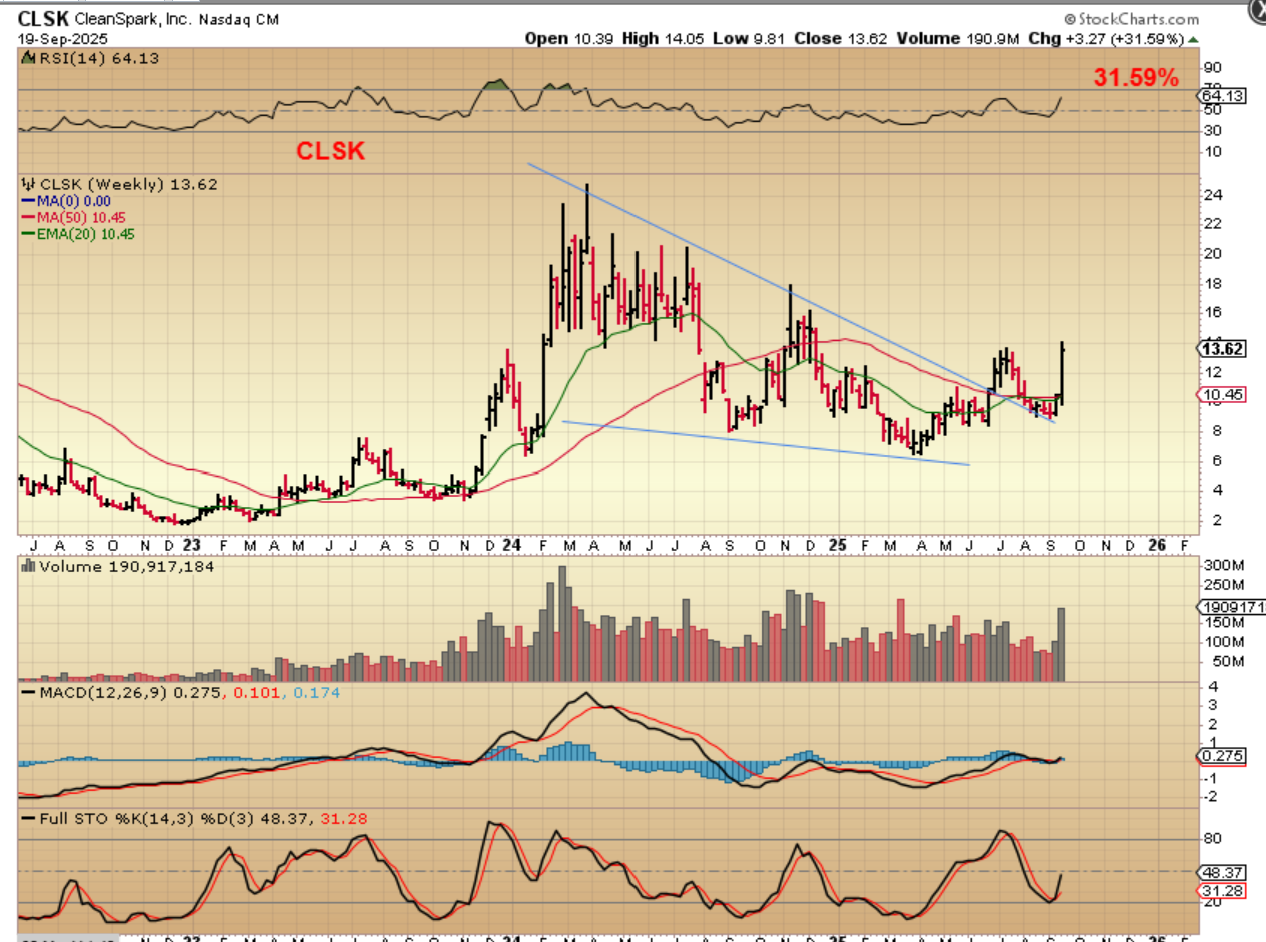The height and width of the screenshot is (942, 1266).
Task: Click the 'MA(0) 0.00' legend entry
Action: click(x=73, y=200)
